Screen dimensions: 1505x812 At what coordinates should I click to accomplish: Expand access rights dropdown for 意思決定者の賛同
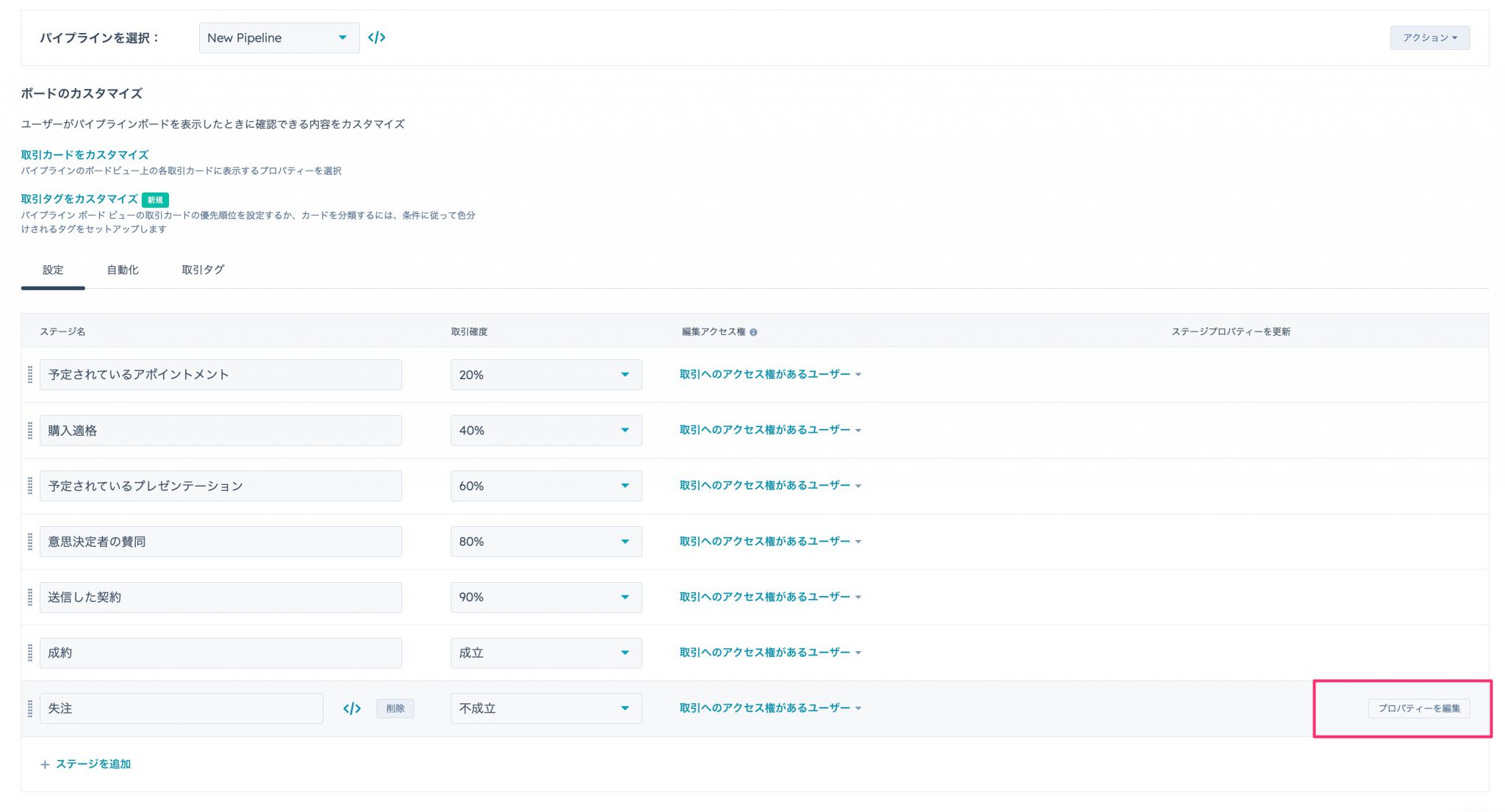769,542
